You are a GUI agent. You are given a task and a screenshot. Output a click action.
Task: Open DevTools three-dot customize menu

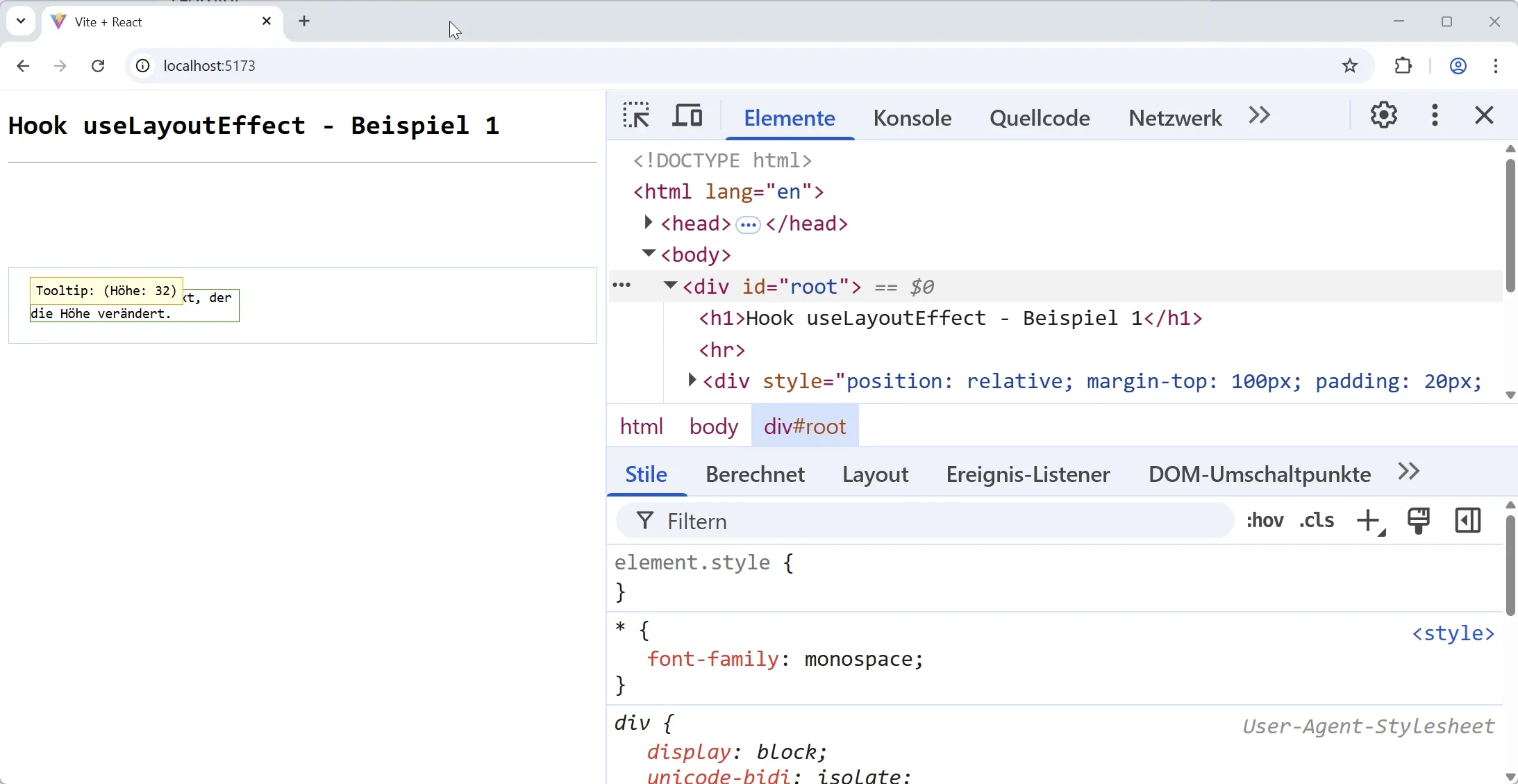(1435, 115)
